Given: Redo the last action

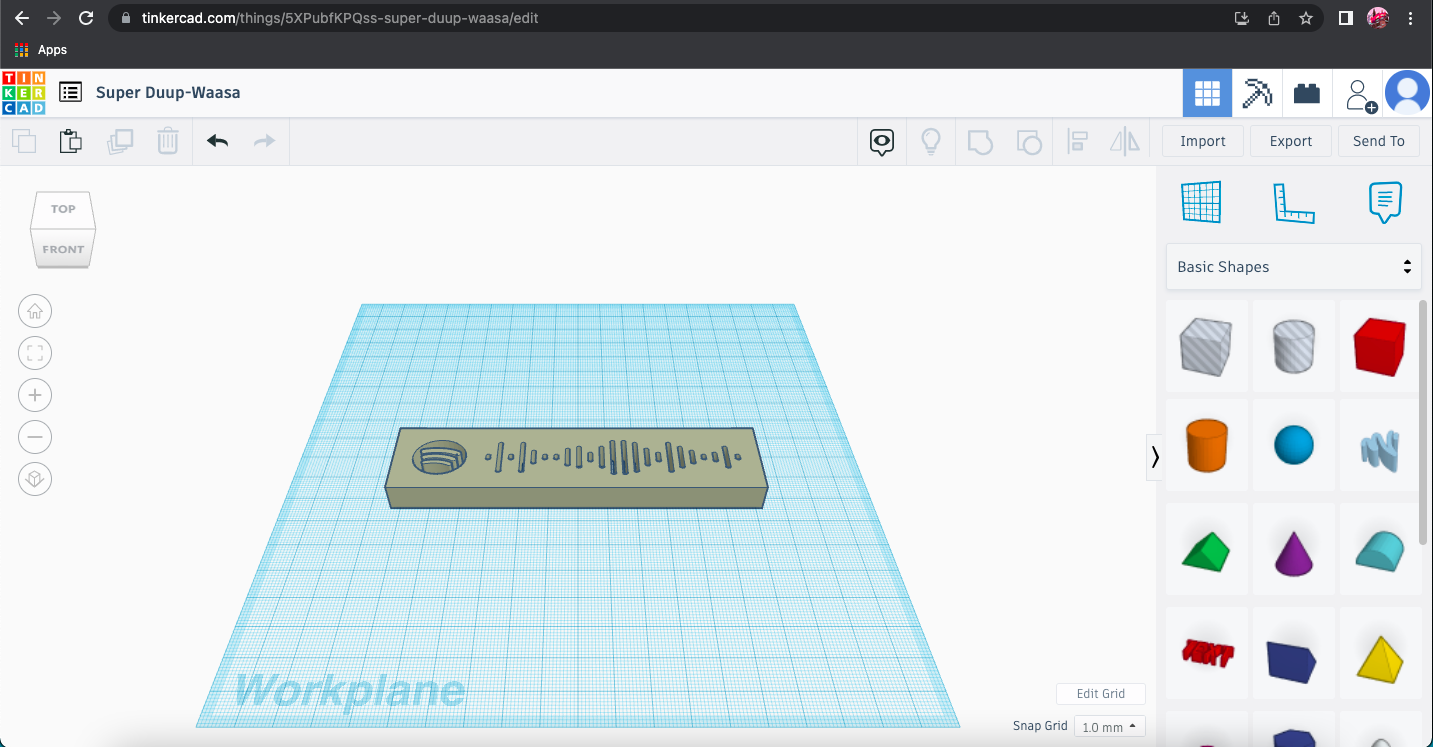Looking at the screenshot, I should 264,141.
